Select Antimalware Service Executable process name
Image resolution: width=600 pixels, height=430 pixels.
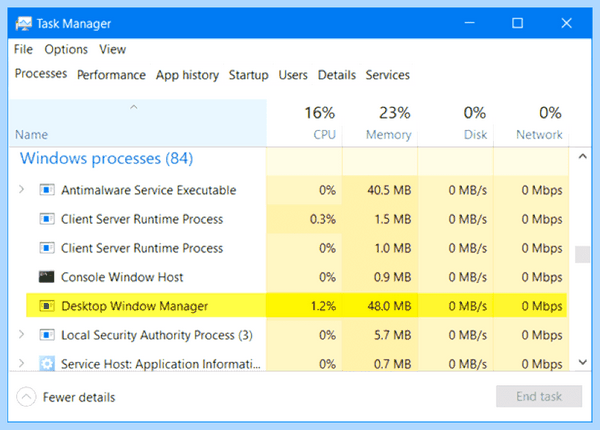(x=148, y=190)
